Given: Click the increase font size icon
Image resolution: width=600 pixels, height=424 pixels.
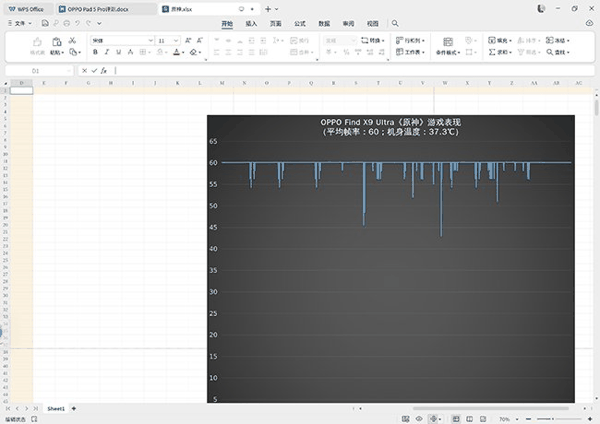Looking at the screenshot, I should [189, 41].
